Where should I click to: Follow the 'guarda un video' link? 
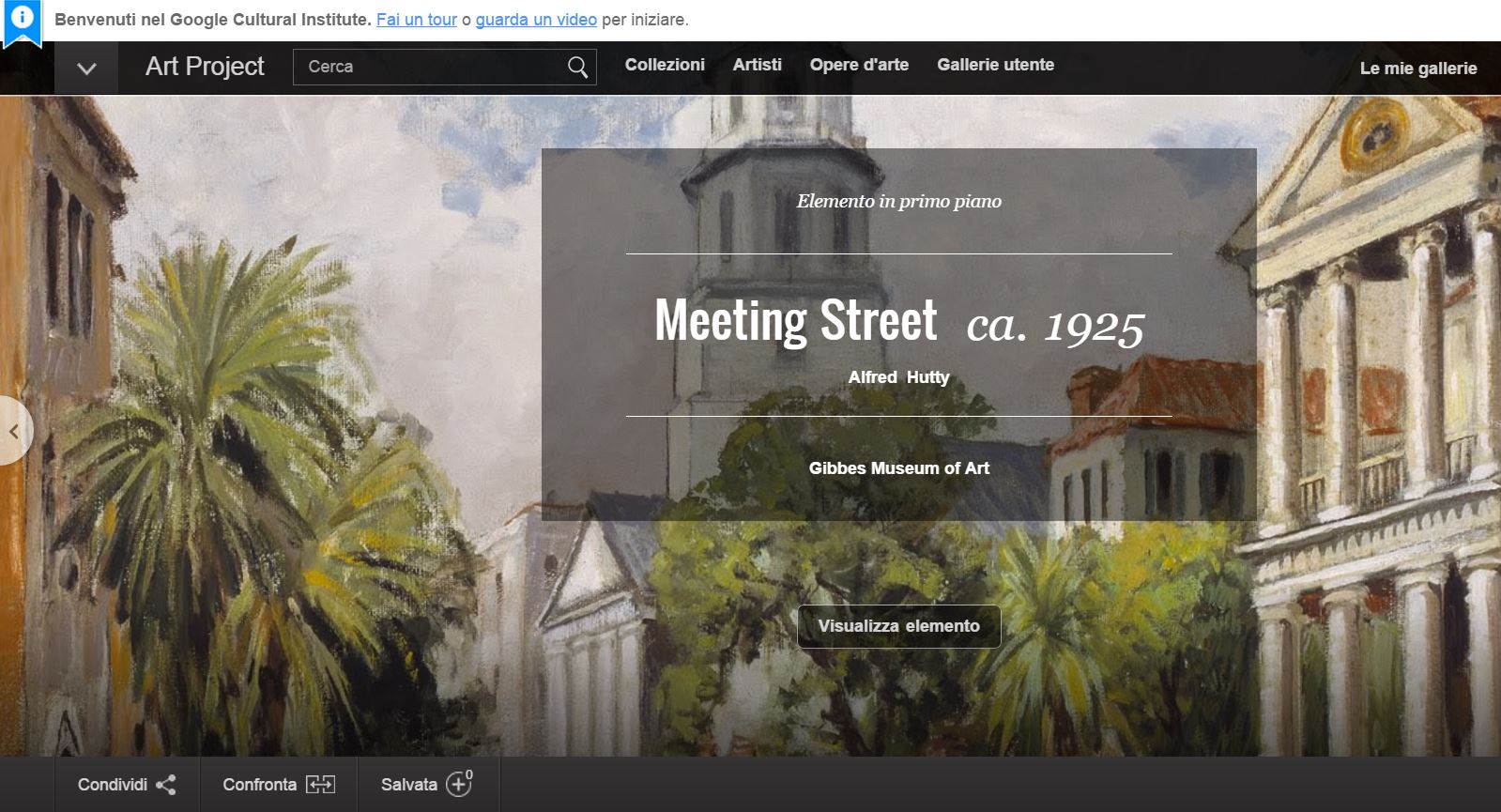tap(536, 20)
